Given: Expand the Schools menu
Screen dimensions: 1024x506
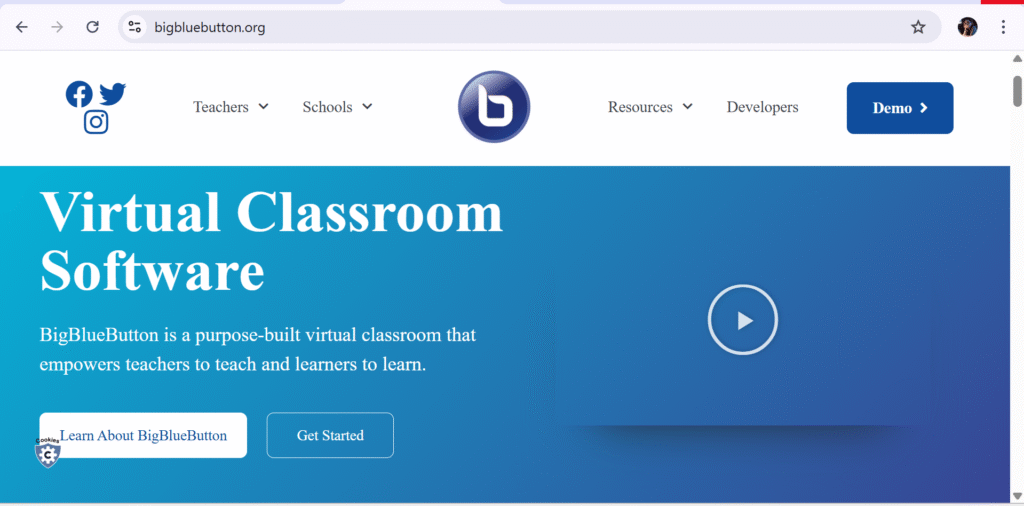Looking at the screenshot, I should (337, 107).
